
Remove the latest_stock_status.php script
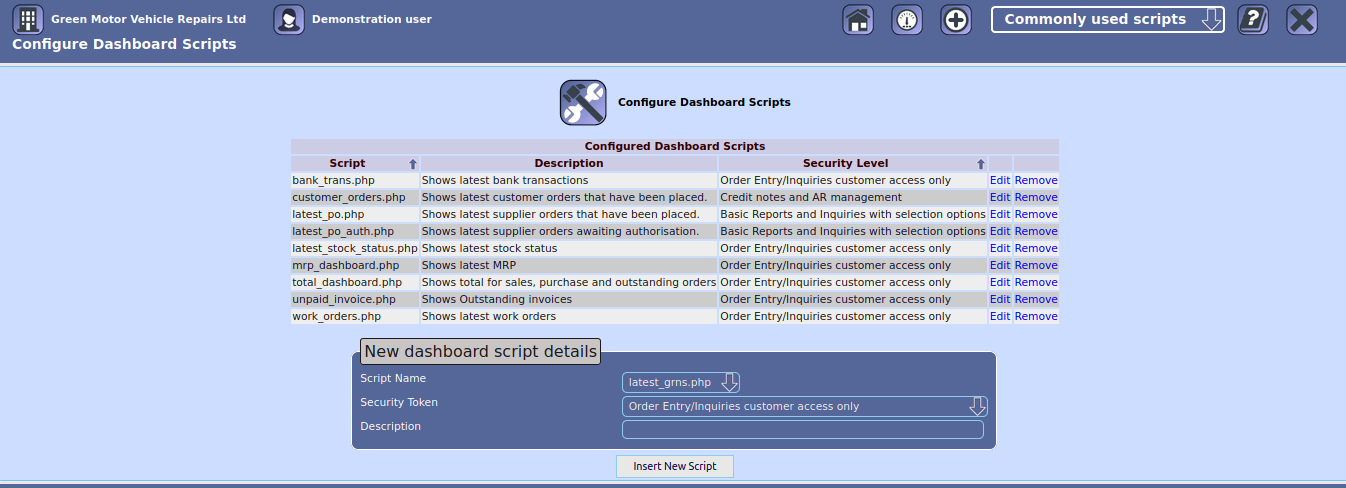(1035, 249)
